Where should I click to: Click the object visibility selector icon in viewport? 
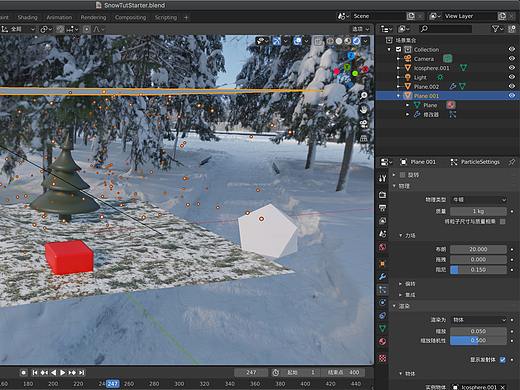coord(263,41)
